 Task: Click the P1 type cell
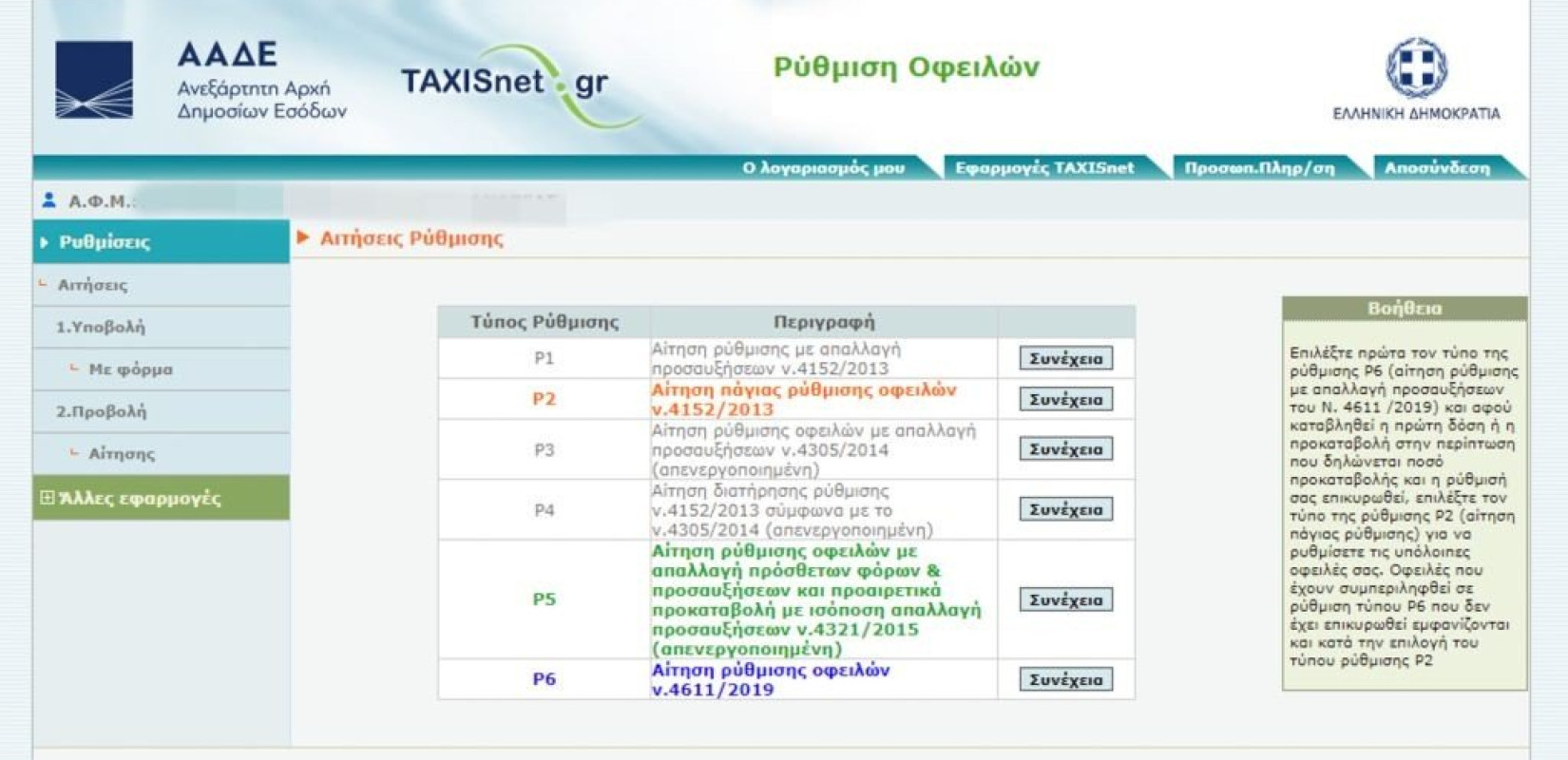[544, 358]
